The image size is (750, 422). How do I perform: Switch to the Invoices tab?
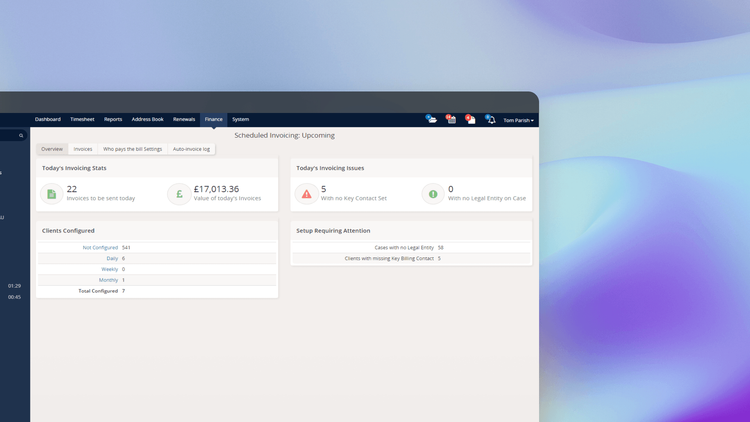[83, 149]
